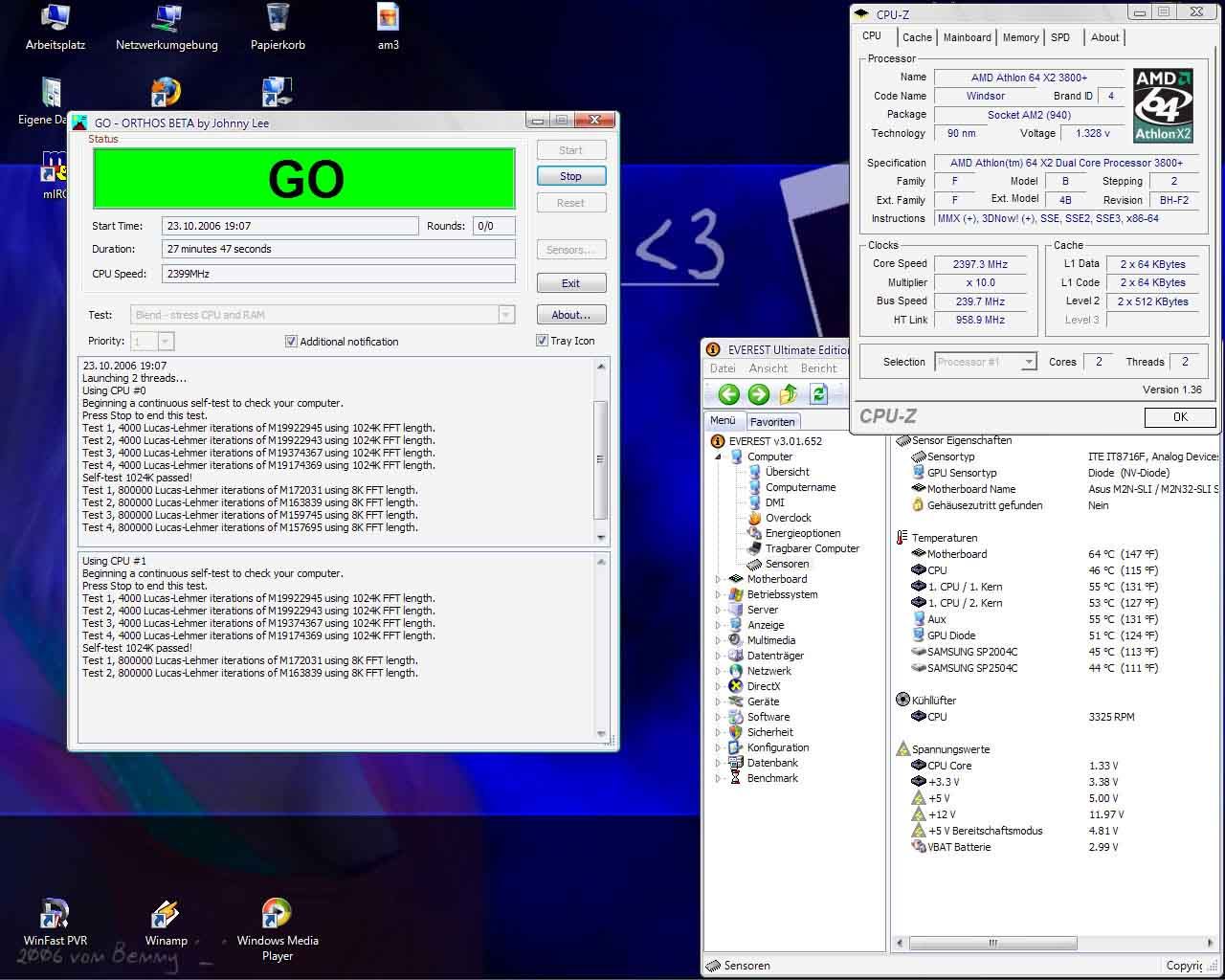Expand the Server node in EVEREST tree
Viewport: 1225px width, 980px height.
point(718,610)
